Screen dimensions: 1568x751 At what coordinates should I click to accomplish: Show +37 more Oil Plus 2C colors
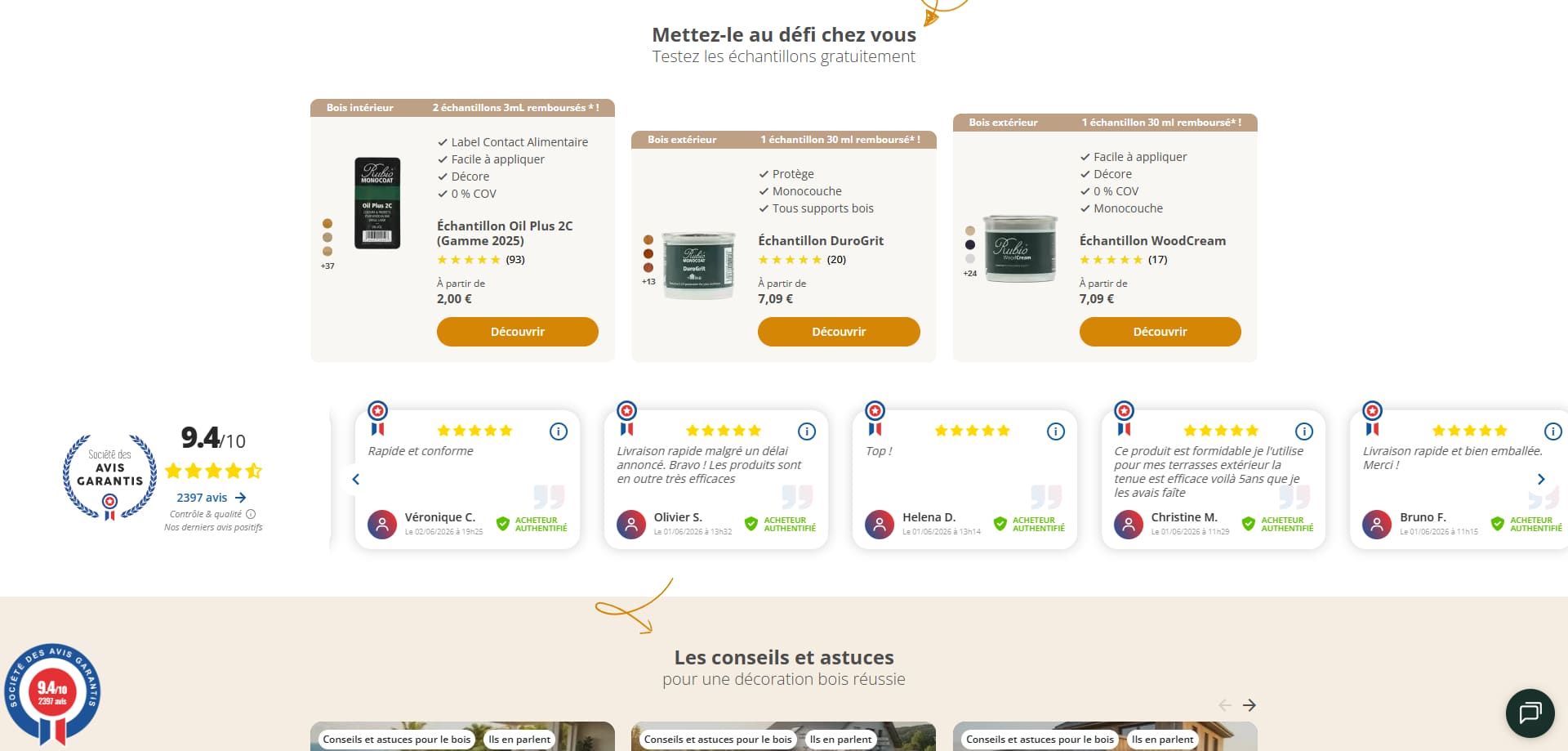[x=327, y=266]
